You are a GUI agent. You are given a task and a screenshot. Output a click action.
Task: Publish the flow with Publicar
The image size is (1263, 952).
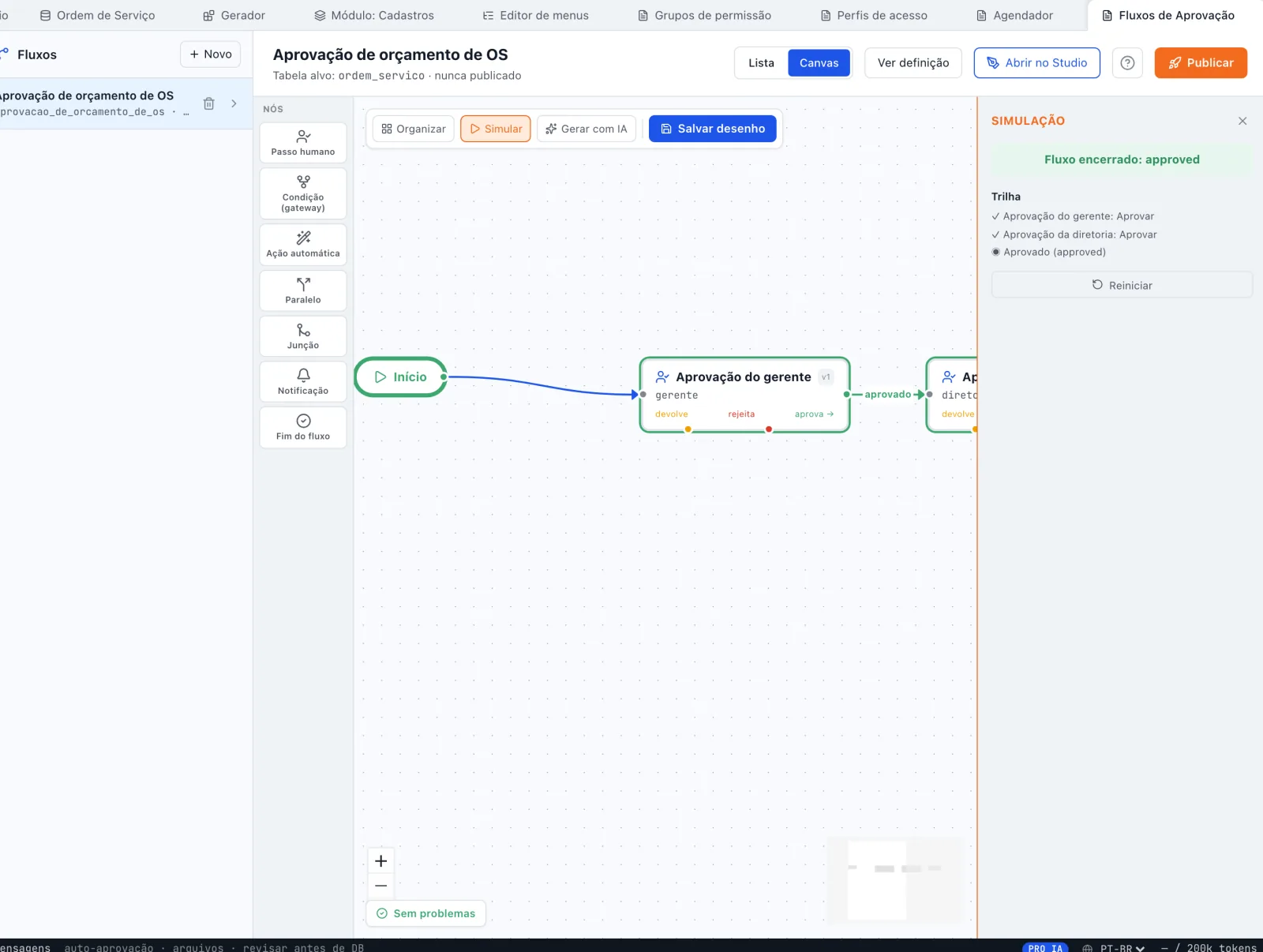pos(1201,63)
